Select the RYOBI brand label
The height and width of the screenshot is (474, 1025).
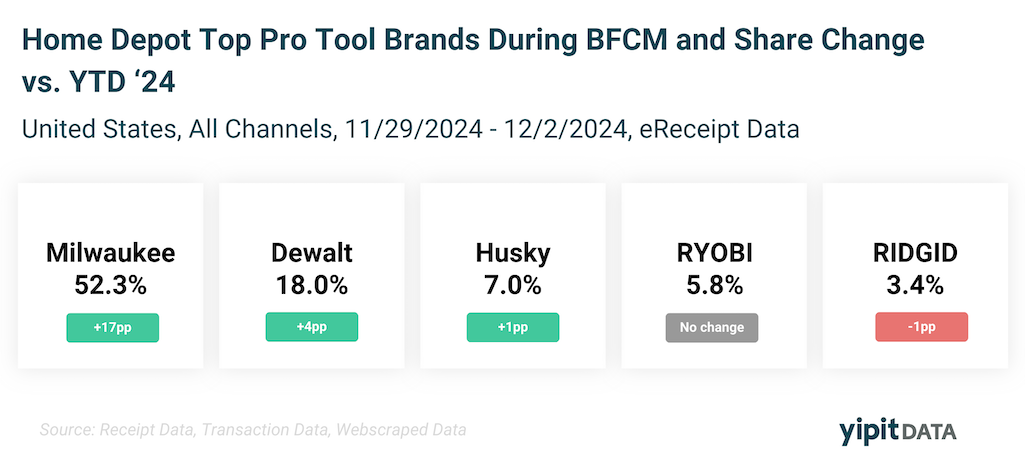714,254
